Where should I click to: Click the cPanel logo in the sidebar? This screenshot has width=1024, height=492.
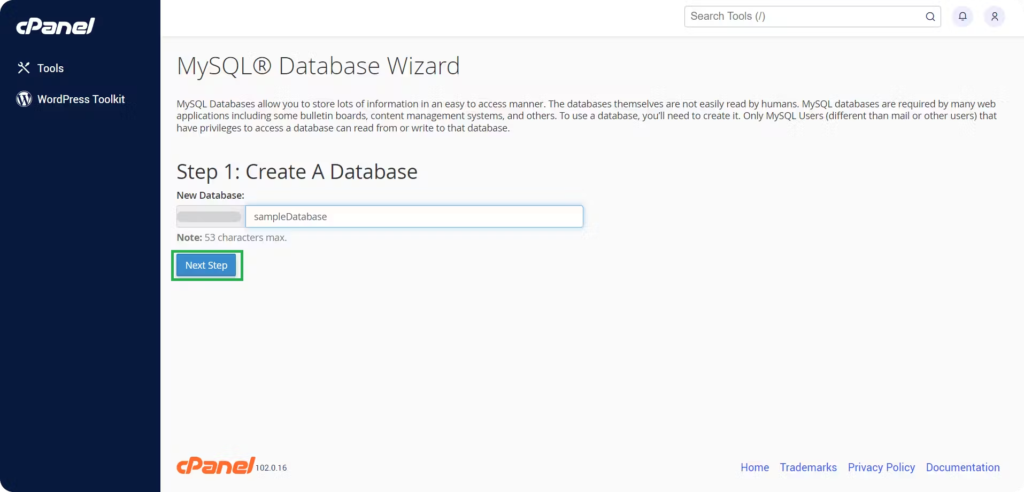56,26
